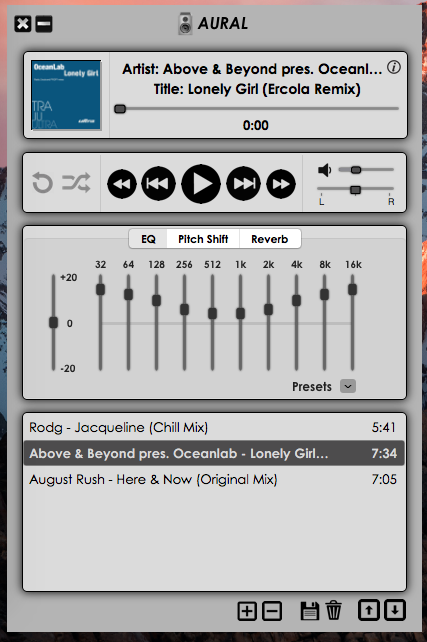Seek forward with the fast-forward button
Screen dimensions: 427x642
point(281,184)
